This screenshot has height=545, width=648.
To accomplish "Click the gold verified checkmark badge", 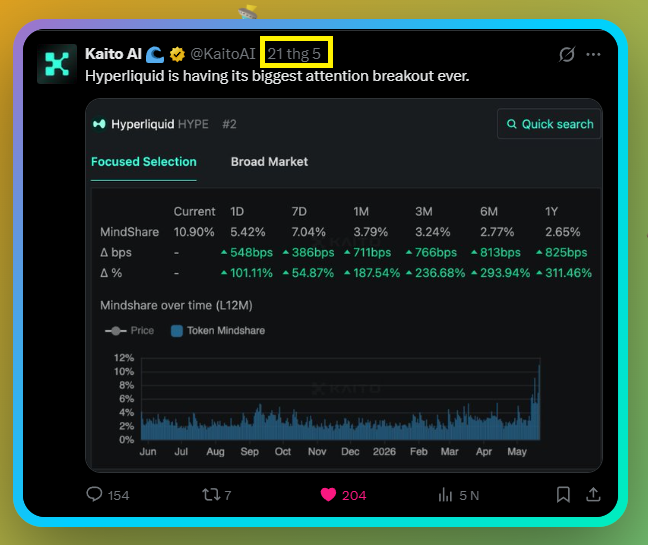I will click(x=177, y=54).
